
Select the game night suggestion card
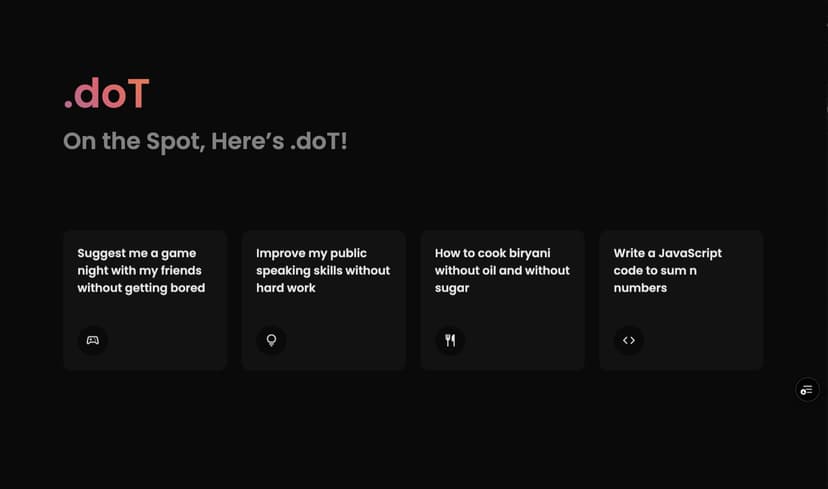(x=145, y=300)
